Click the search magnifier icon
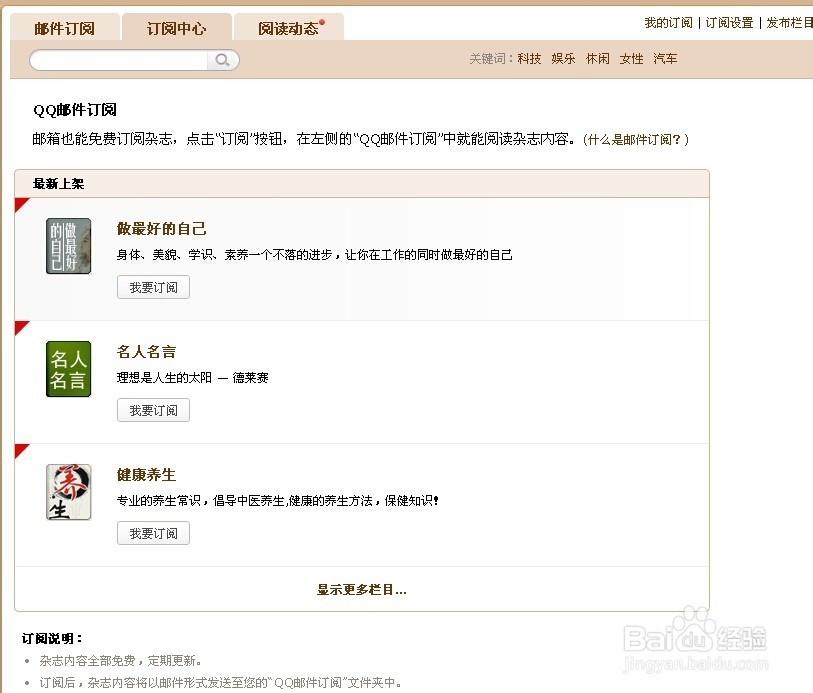Image resolution: width=813 pixels, height=693 pixels. pyautogui.click(x=223, y=60)
